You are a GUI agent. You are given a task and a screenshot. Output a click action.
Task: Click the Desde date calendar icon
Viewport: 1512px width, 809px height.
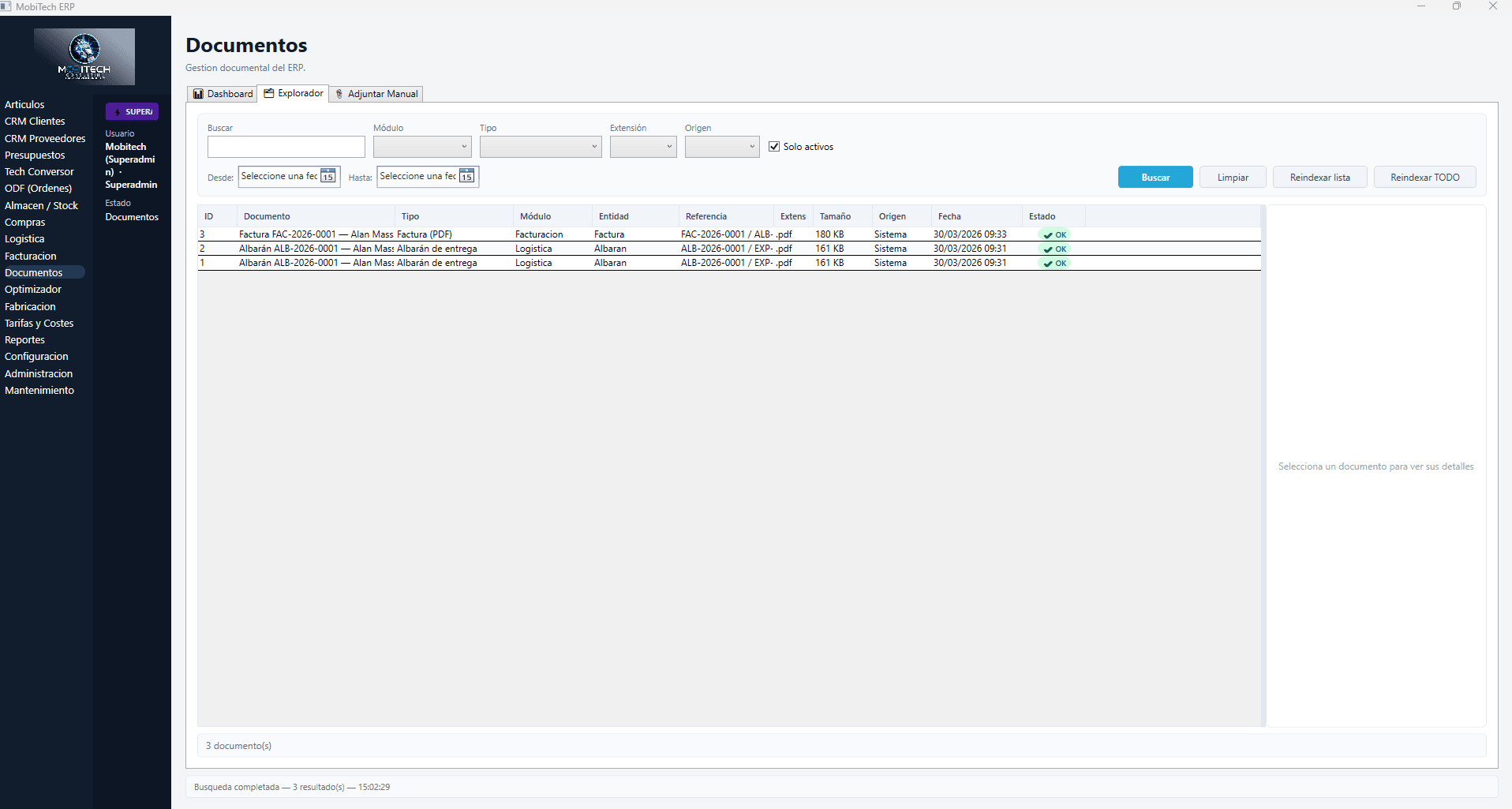(x=327, y=176)
